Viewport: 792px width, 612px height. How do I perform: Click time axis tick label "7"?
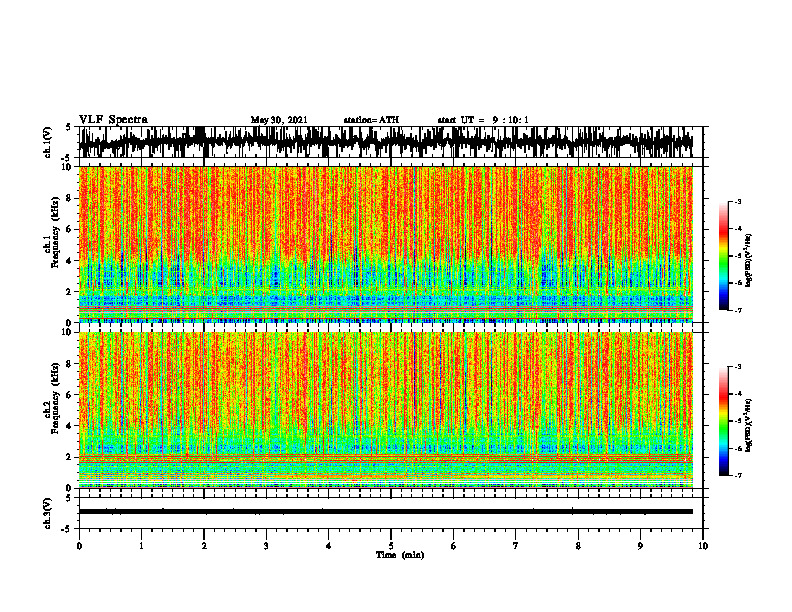tap(516, 546)
